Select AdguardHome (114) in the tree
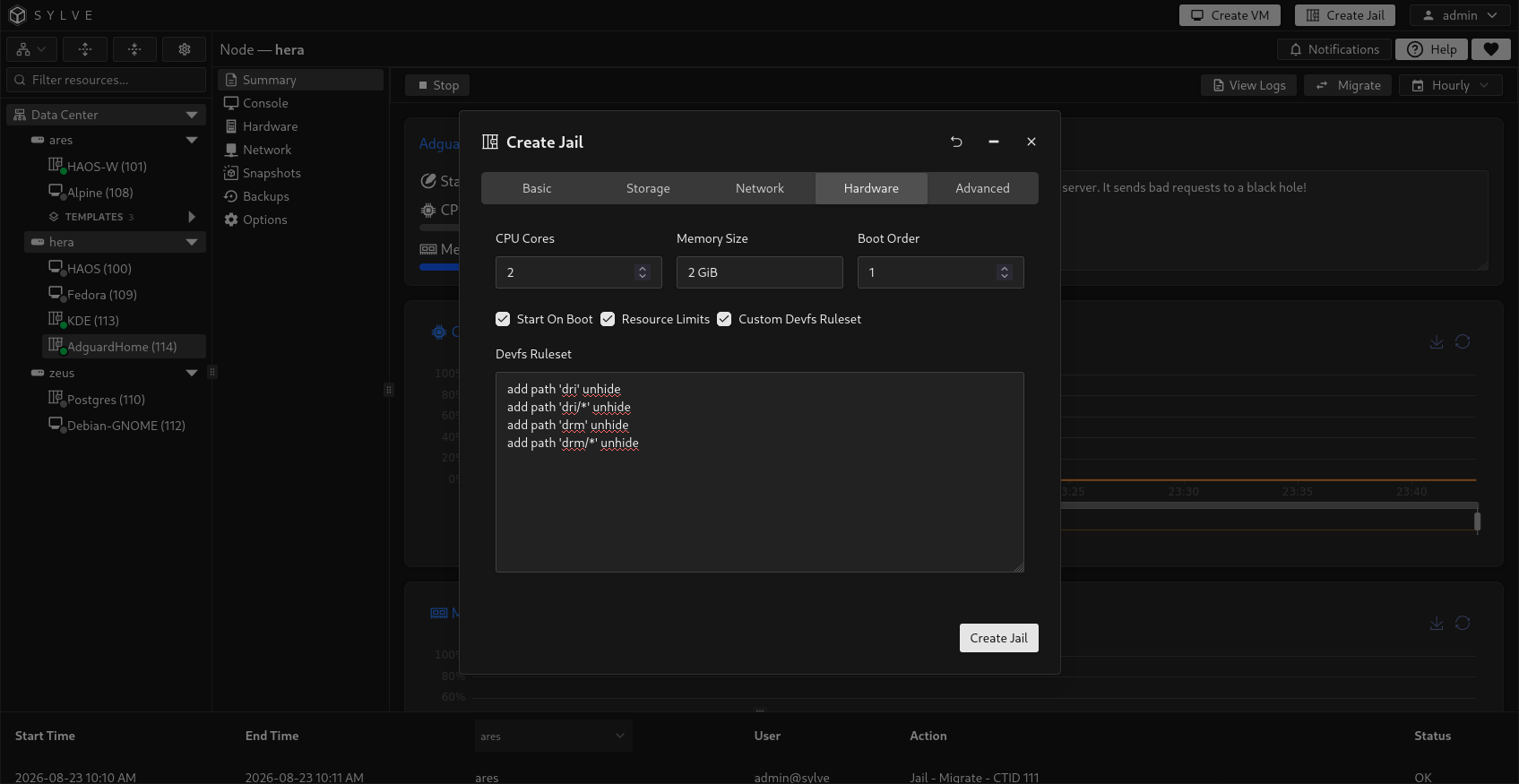Image resolution: width=1519 pixels, height=784 pixels. pyautogui.click(x=124, y=347)
